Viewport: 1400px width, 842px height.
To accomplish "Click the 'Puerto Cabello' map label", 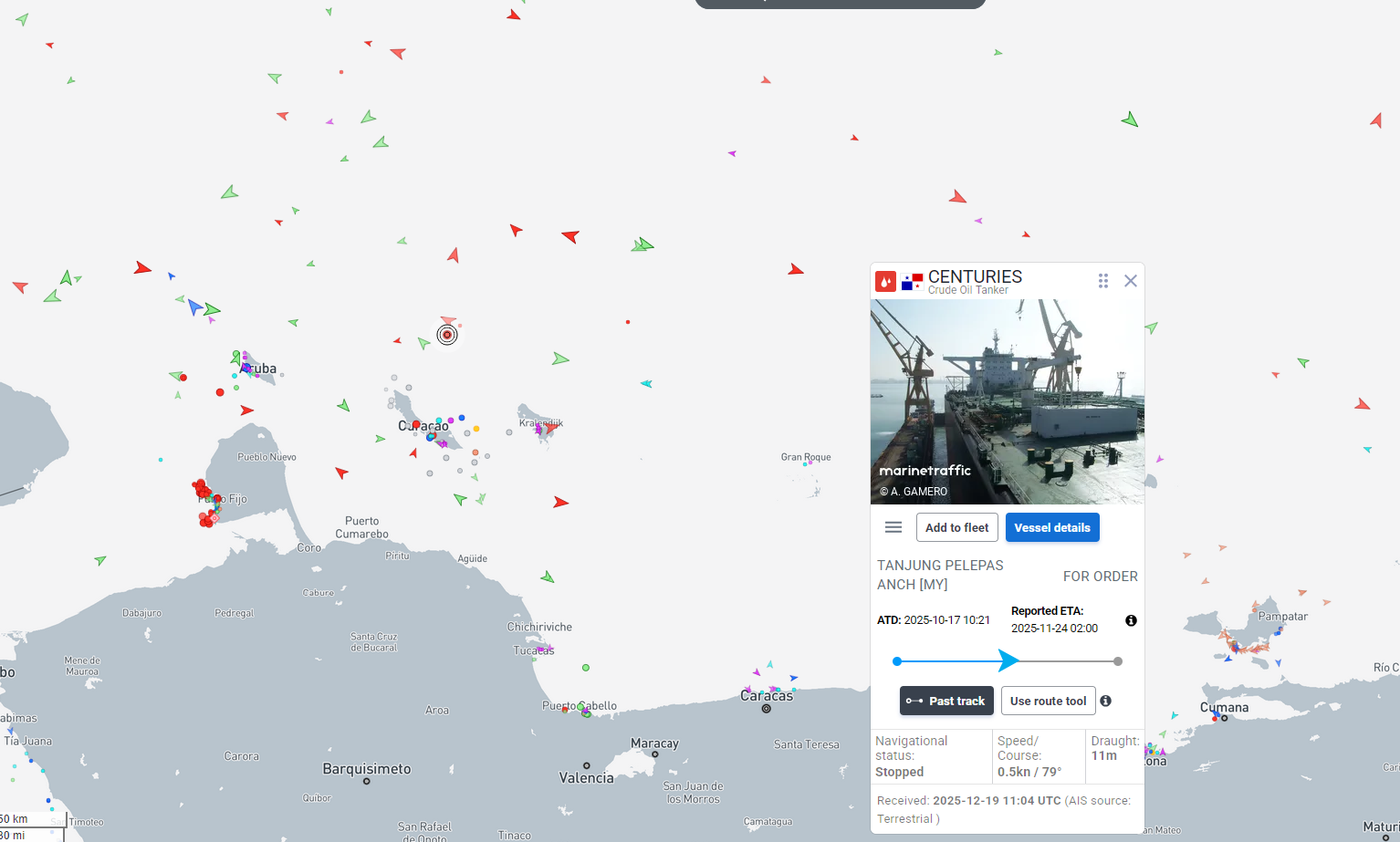I will [x=580, y=705].
